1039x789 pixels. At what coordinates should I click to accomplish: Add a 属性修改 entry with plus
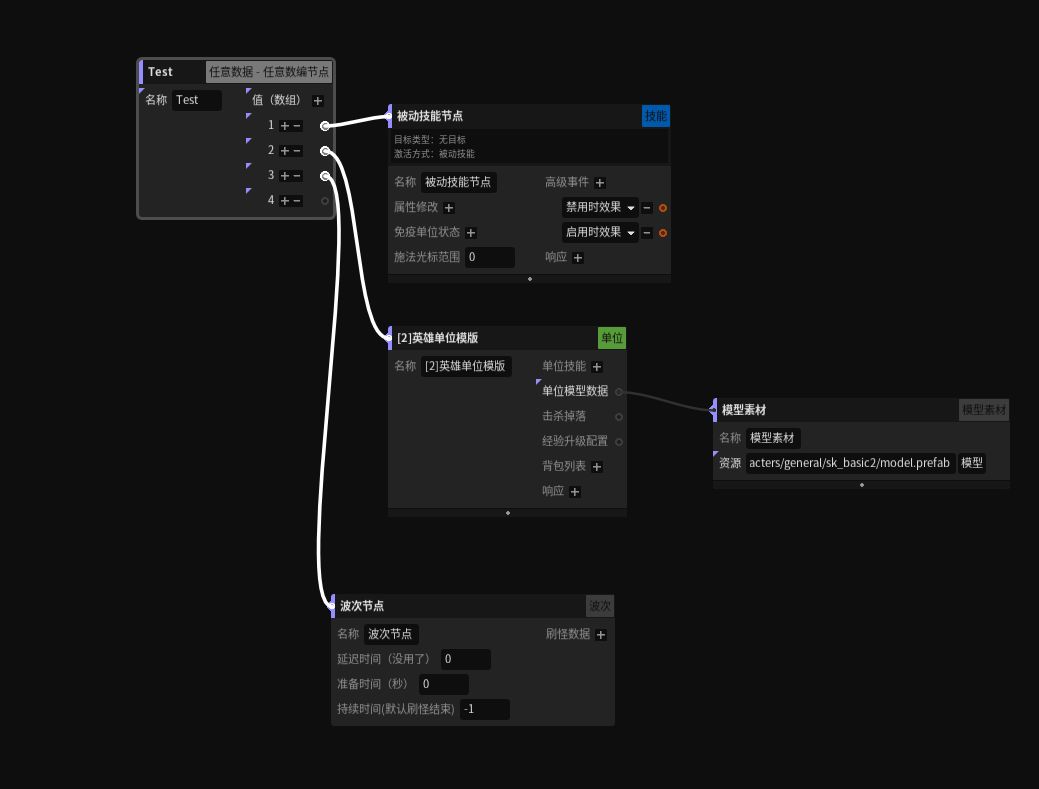pos(449,208)
